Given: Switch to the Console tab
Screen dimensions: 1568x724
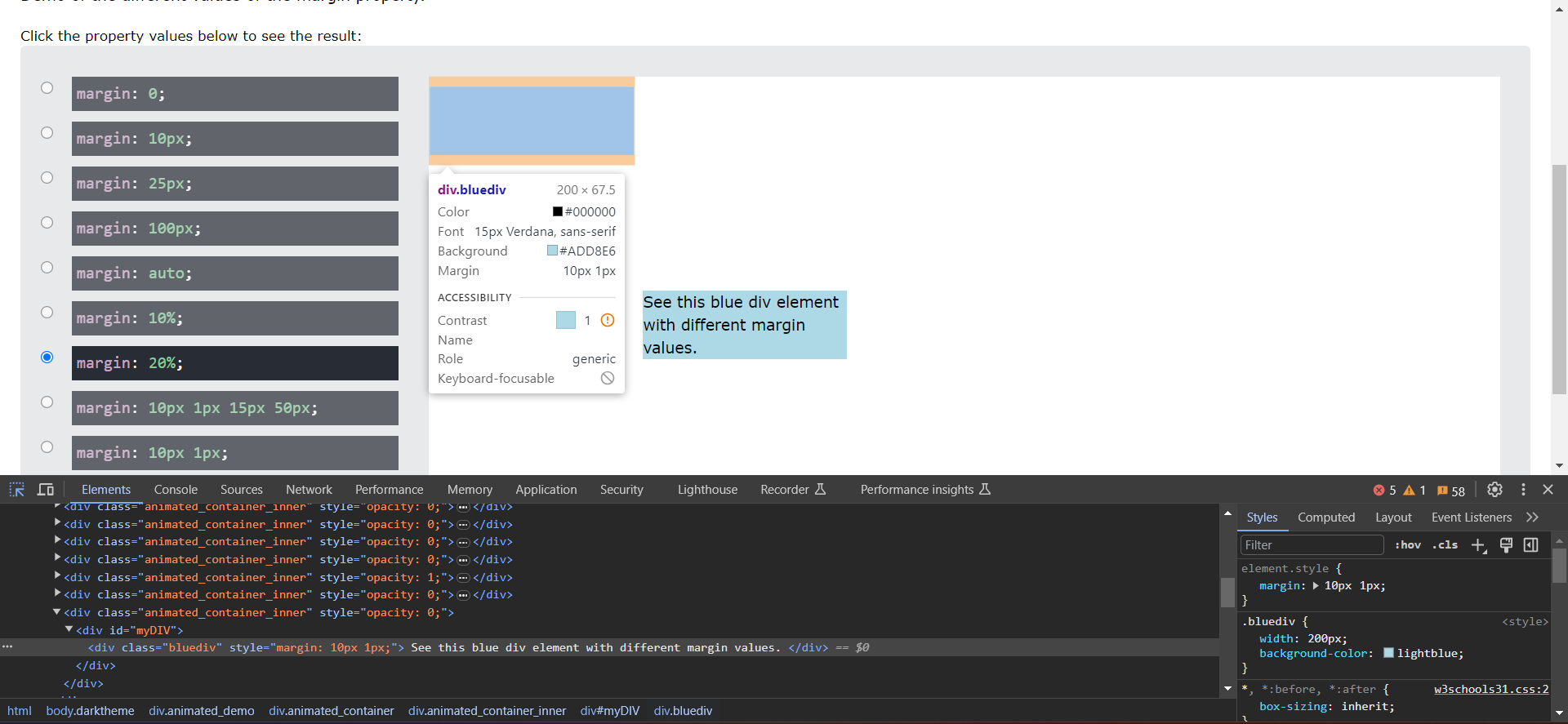Looking at the screenshot, I should [176, 490].
